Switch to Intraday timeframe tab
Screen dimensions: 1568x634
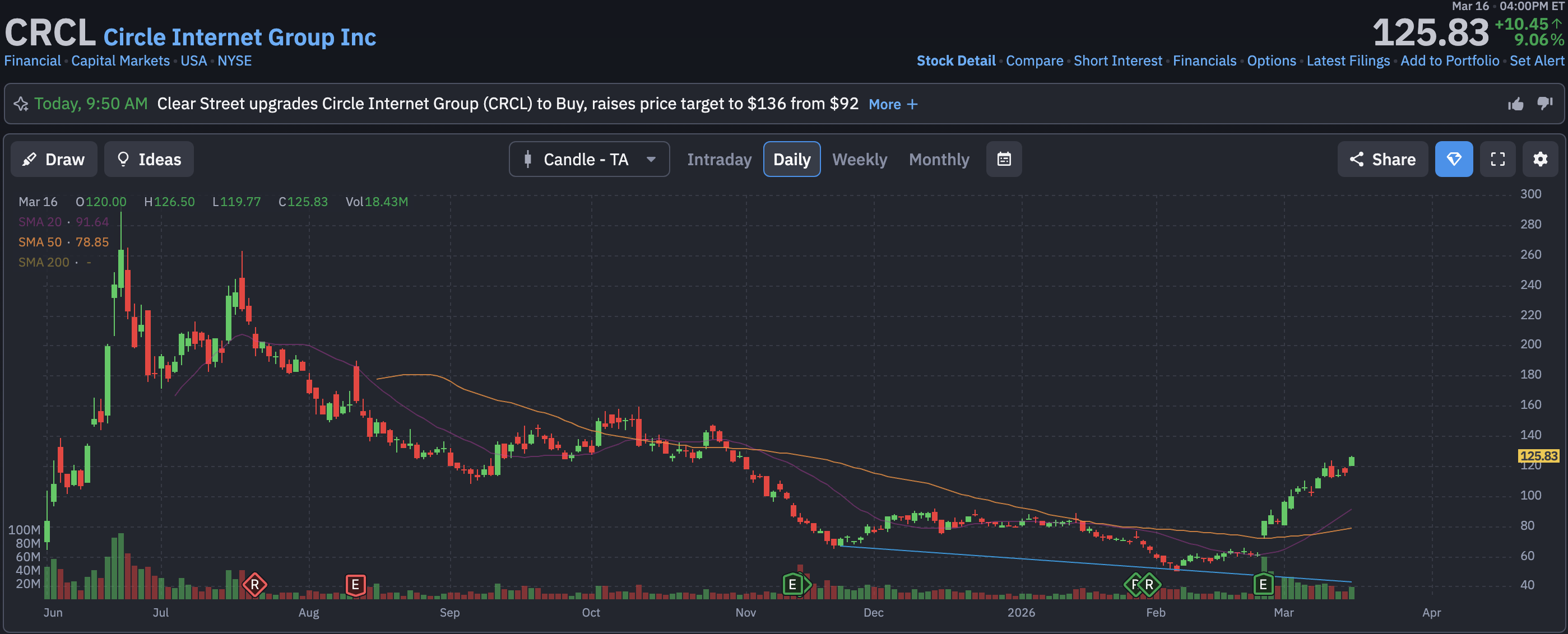719,160
